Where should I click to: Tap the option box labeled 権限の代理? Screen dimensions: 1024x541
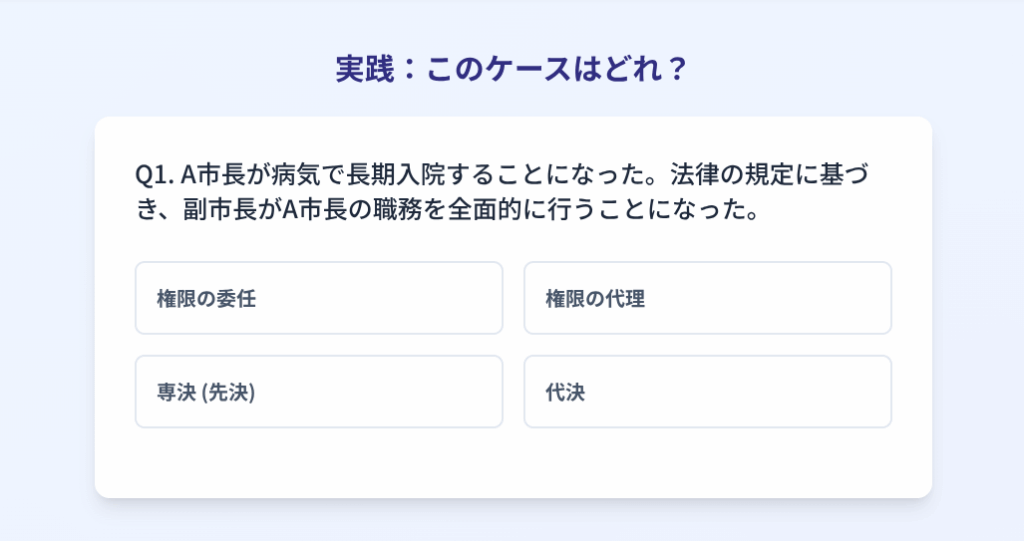[707, 298]
